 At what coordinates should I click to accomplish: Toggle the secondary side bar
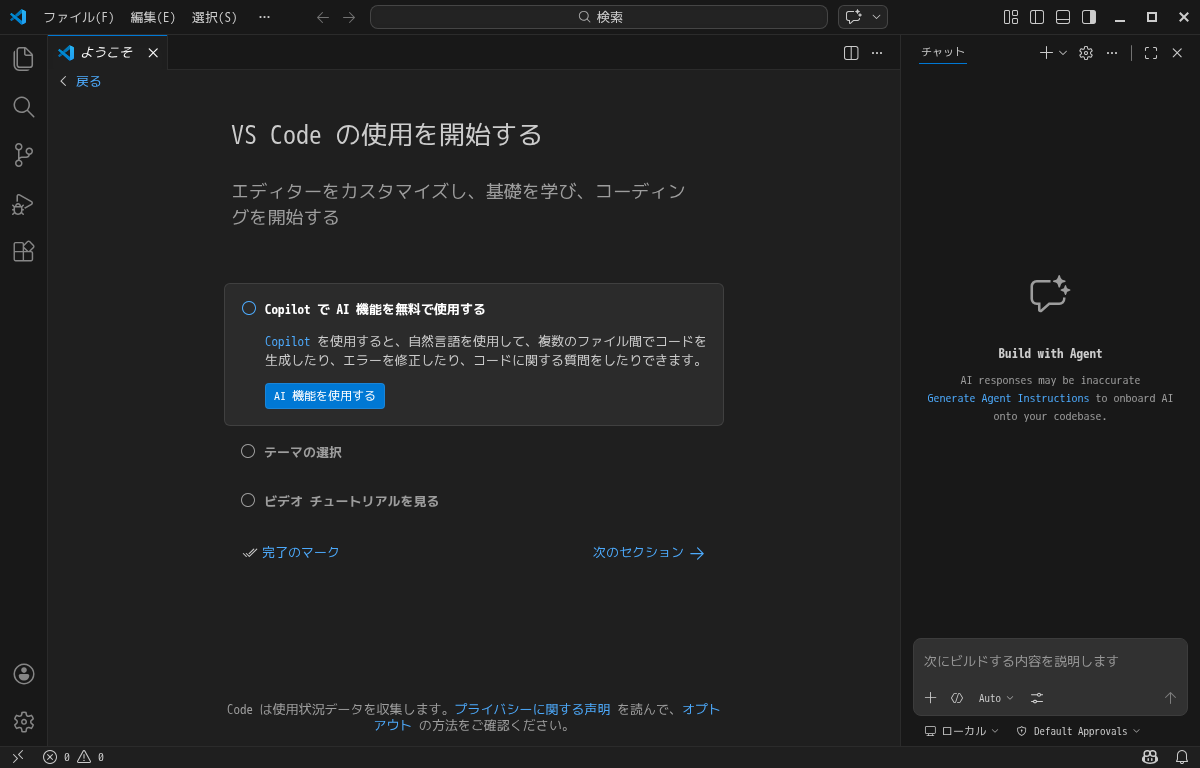click(x=1089, y=17)
